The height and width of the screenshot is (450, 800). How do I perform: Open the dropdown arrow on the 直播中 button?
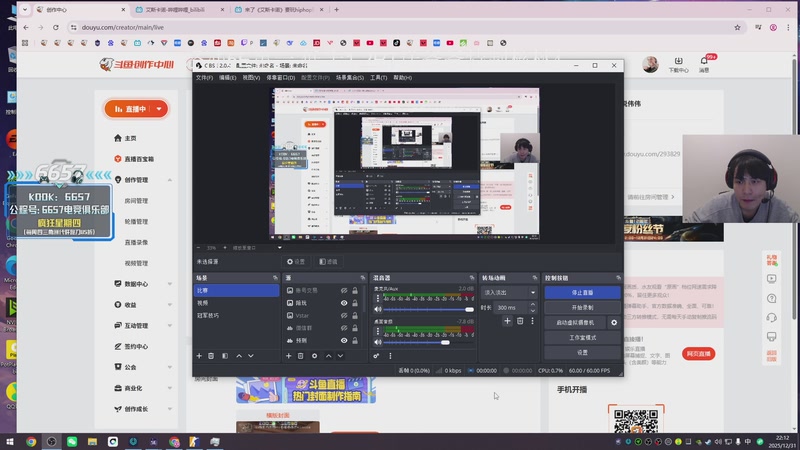coord(159,109)
